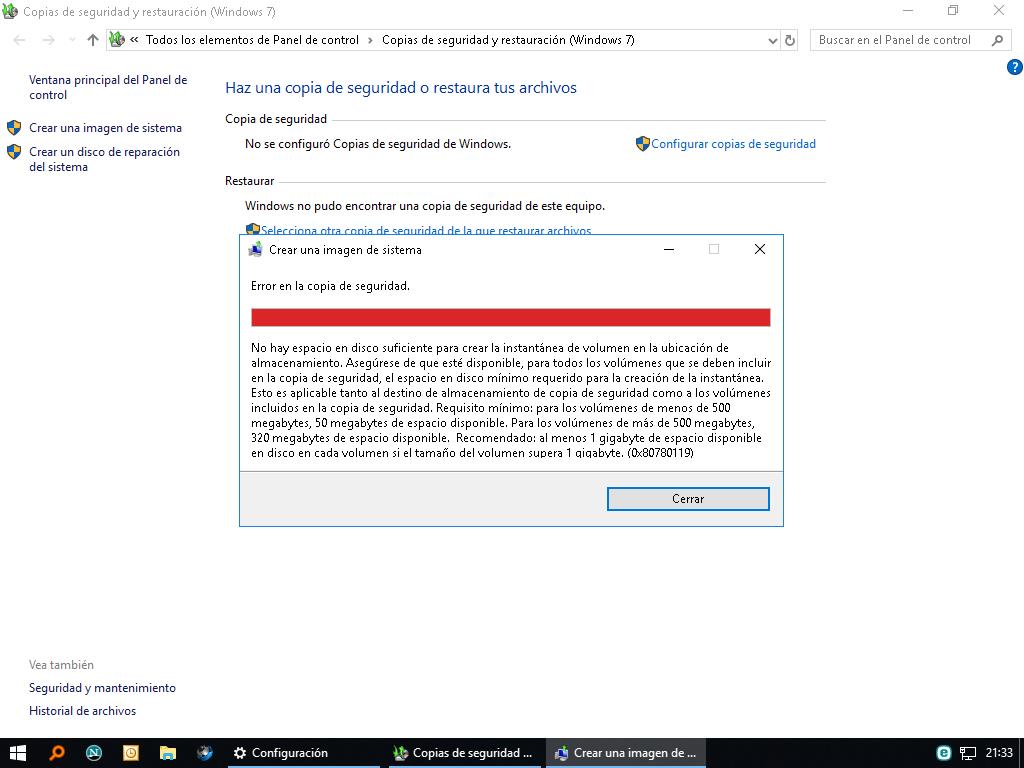Open the orange search icon on the taskbar
1024x768 pixels.
pos(57,753)
